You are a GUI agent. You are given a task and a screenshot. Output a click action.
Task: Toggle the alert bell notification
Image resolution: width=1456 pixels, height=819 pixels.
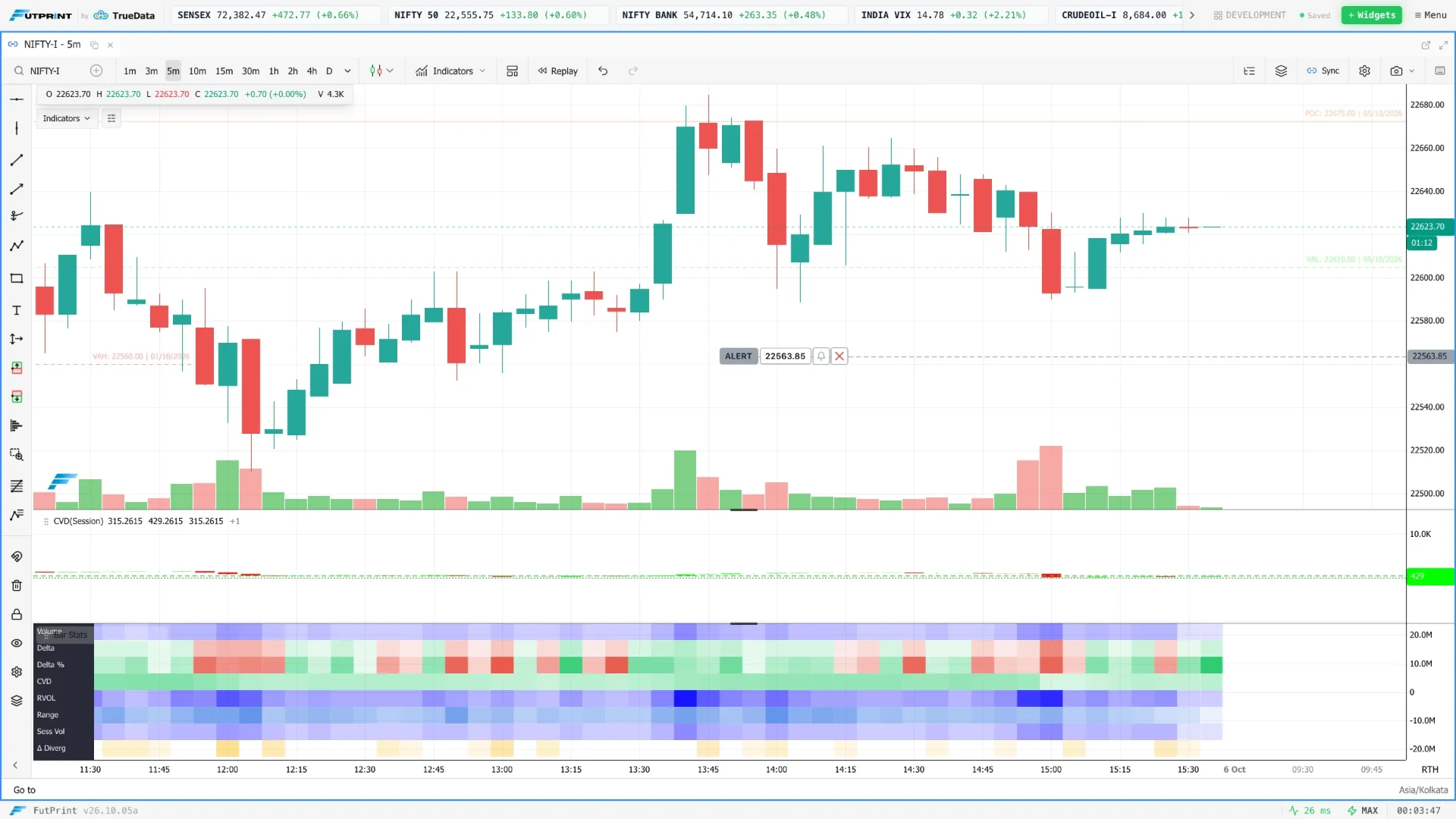[821, 356]
